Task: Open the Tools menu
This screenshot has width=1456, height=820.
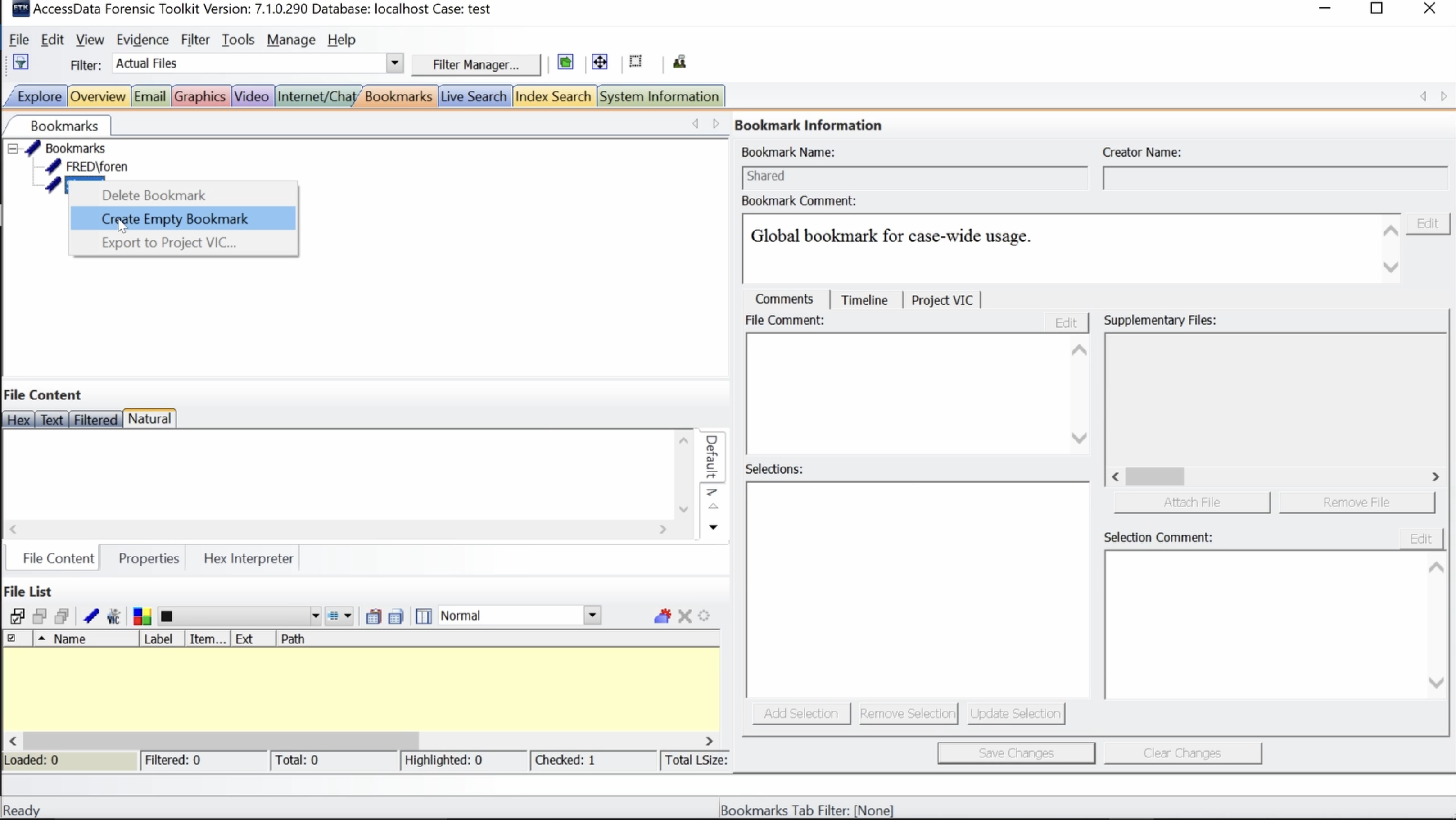Action: point(238,40)
